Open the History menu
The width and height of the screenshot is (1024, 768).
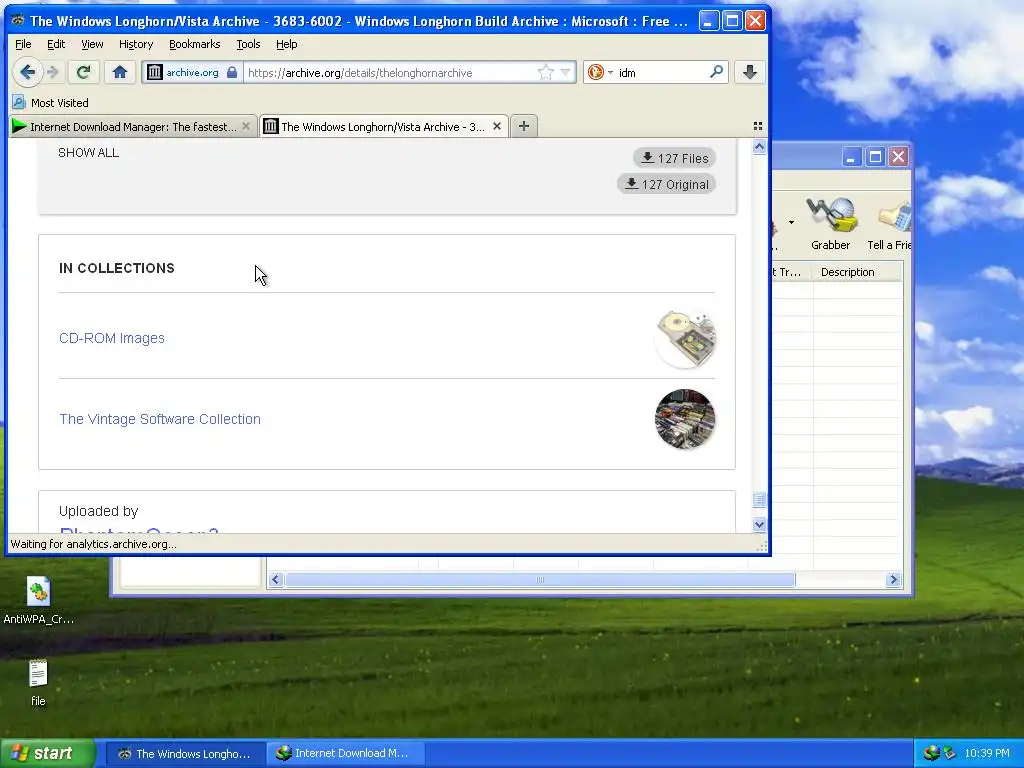(x=136, y=44)
